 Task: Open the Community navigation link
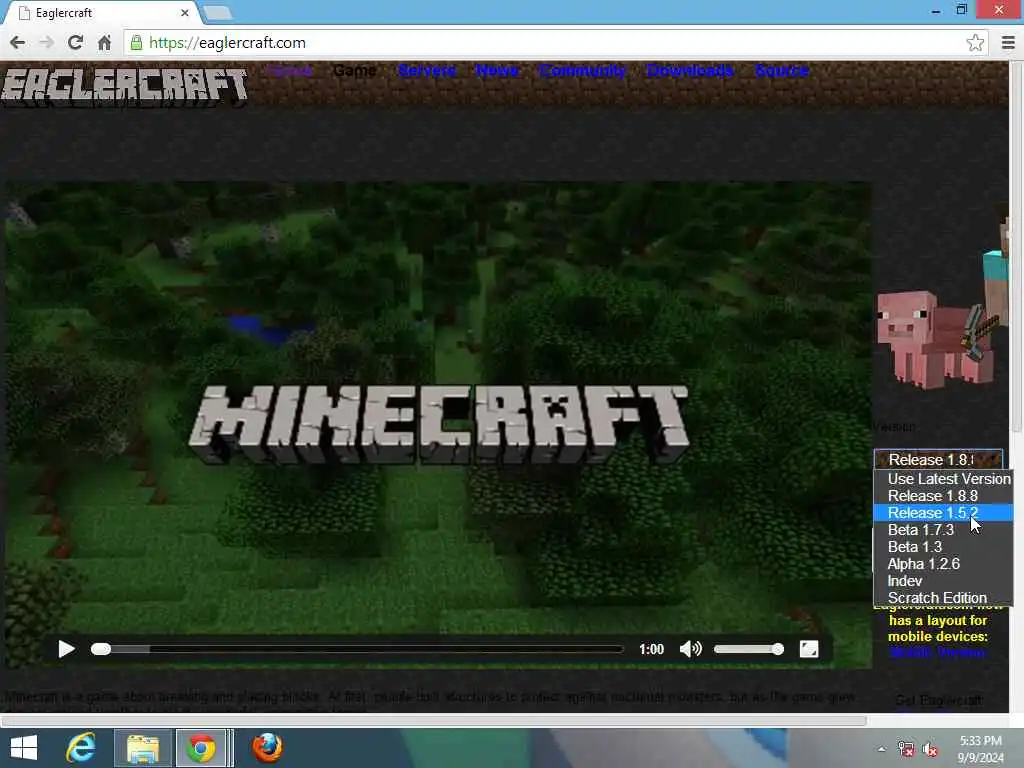(582, 71)
